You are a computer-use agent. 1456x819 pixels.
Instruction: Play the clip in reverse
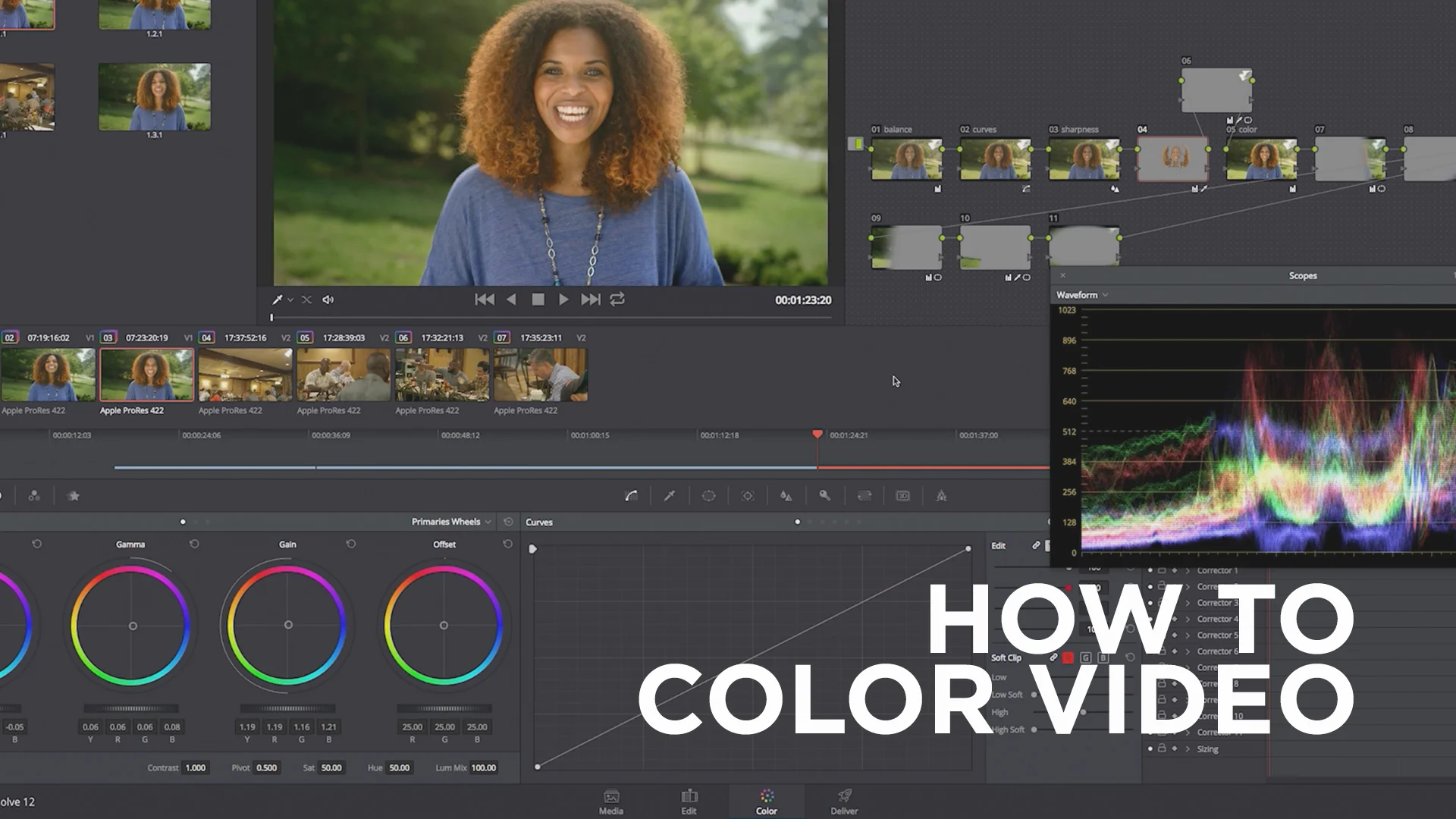[x=511, y=300]
